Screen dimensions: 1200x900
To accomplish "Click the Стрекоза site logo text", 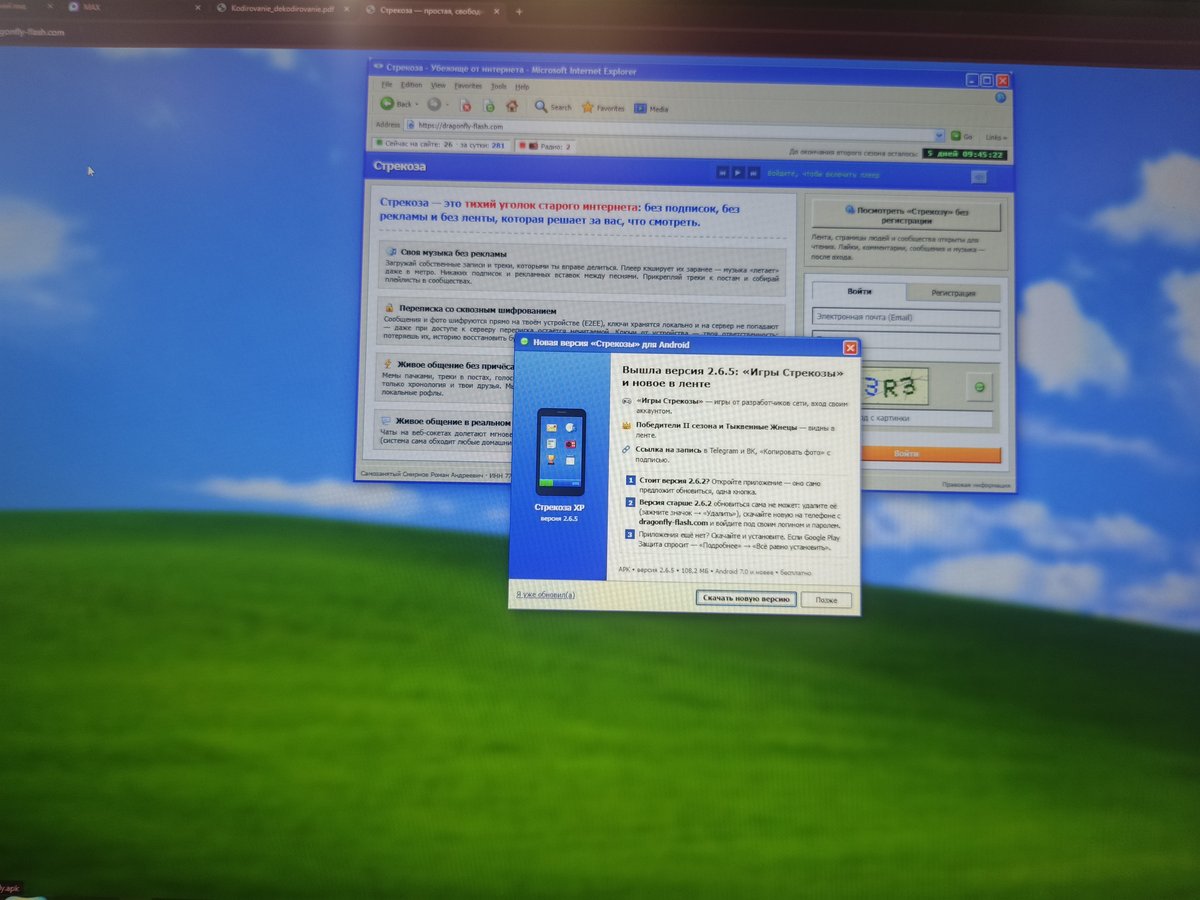I will (x=399, y=166).
